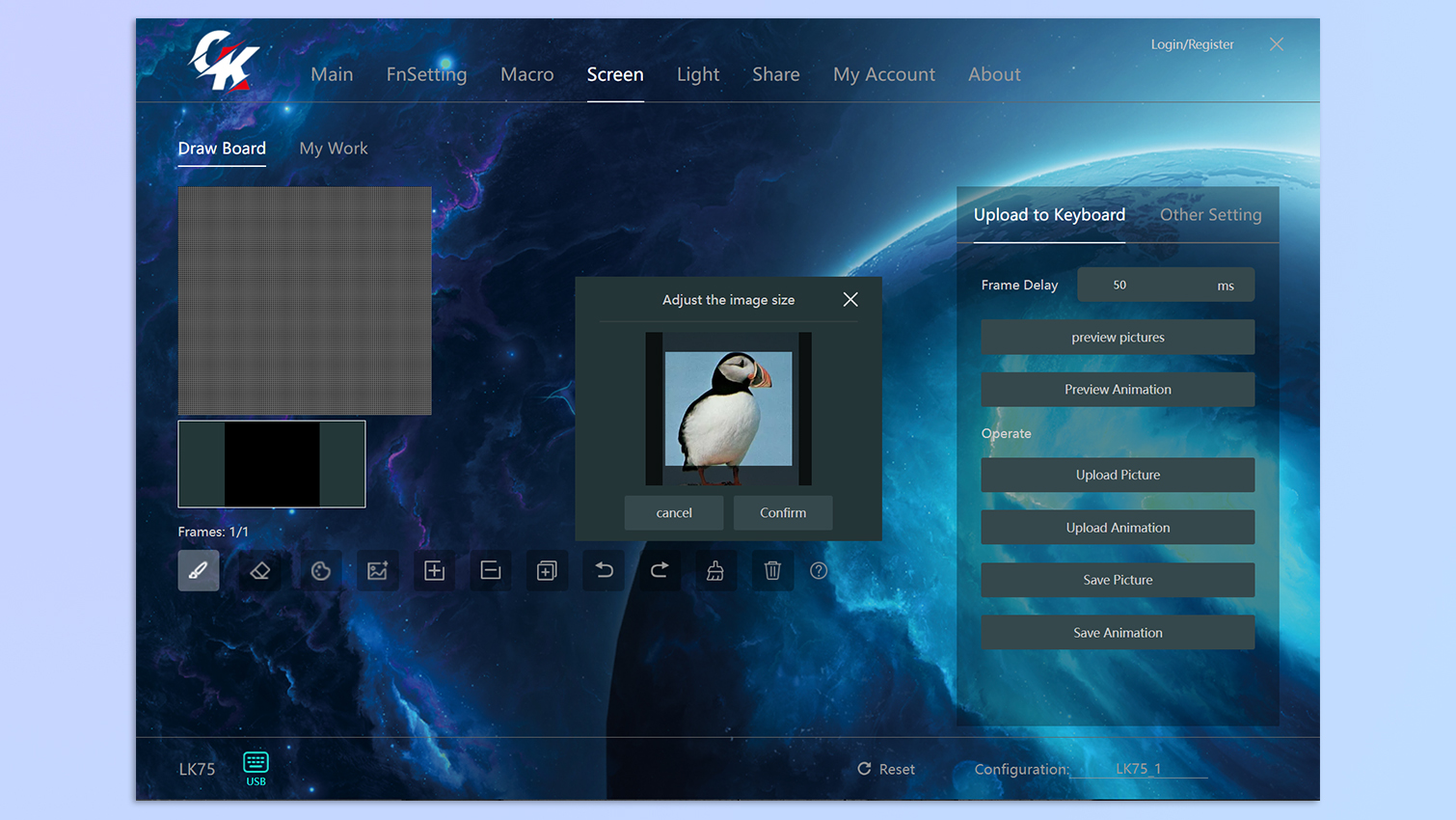The height and width of the screenshot is (820, 1456).
Task: Clear the canvas with broom icon
Action: pos(715,571)
